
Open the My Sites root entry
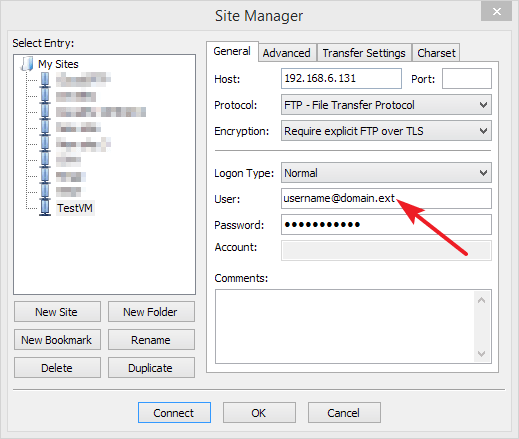[58, 64]
